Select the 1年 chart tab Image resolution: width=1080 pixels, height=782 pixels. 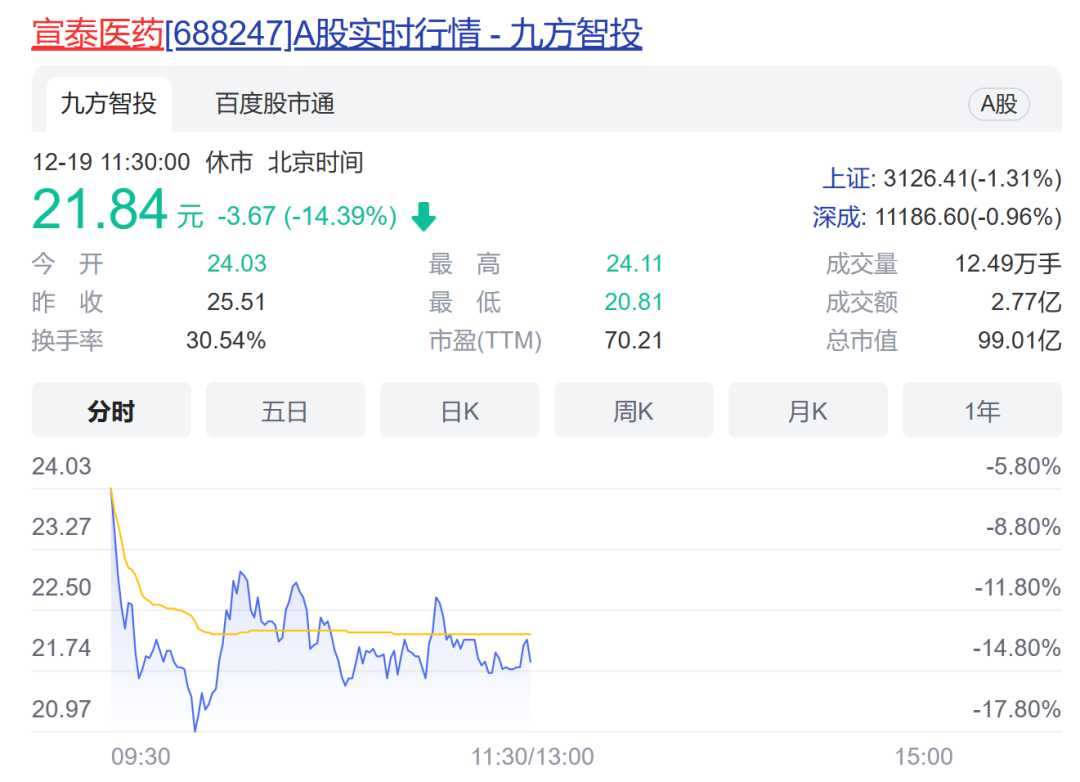982,411
